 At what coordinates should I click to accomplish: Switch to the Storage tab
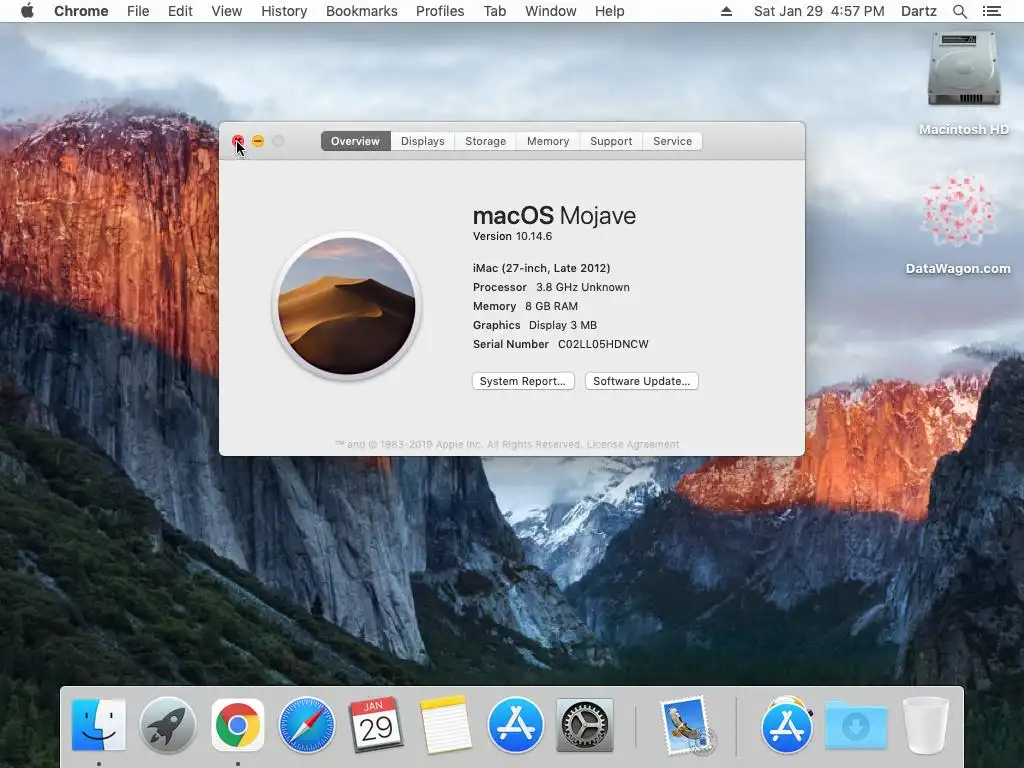485,141
